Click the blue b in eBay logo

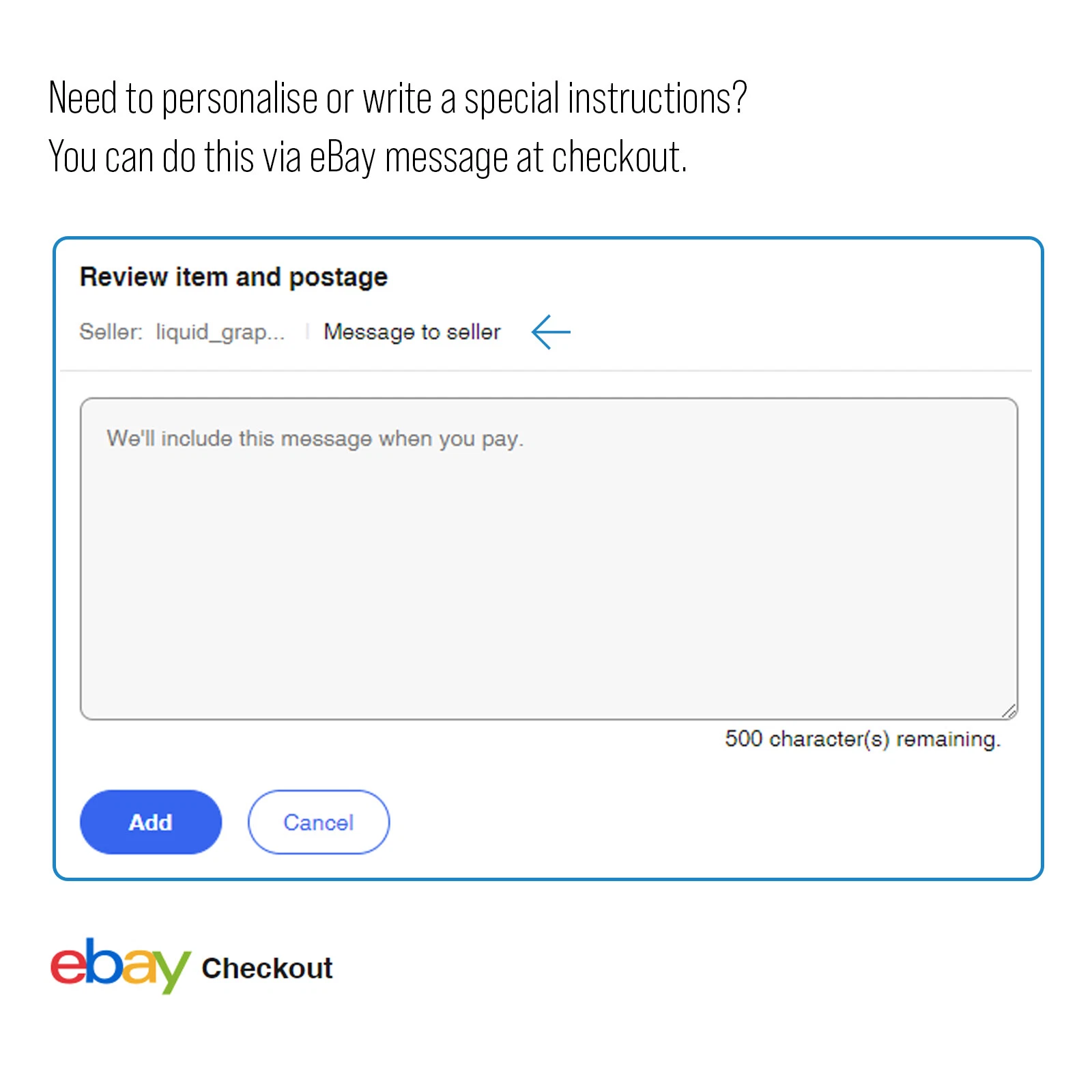tap(104, 962)
